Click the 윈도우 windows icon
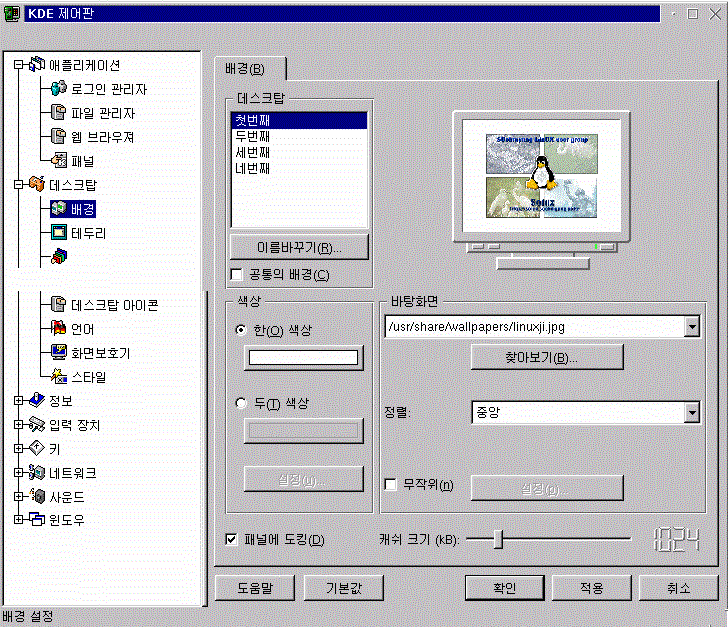Viewport: 728px width, 627px height. pyautogui.click(x=37, y=519)
